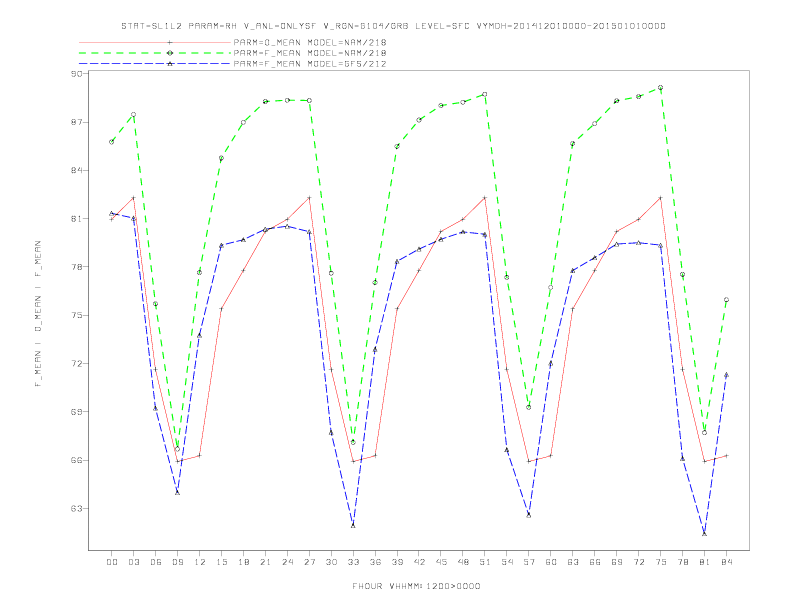
Task: Click x-axis forecast hour label 75
Action: (x=661, y=562)
